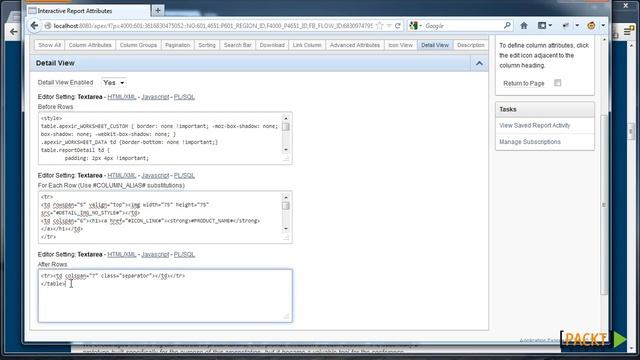Click Javascript link above For Each Row
The width and height of the screenshot is (640, 360).
pos(155,176)
